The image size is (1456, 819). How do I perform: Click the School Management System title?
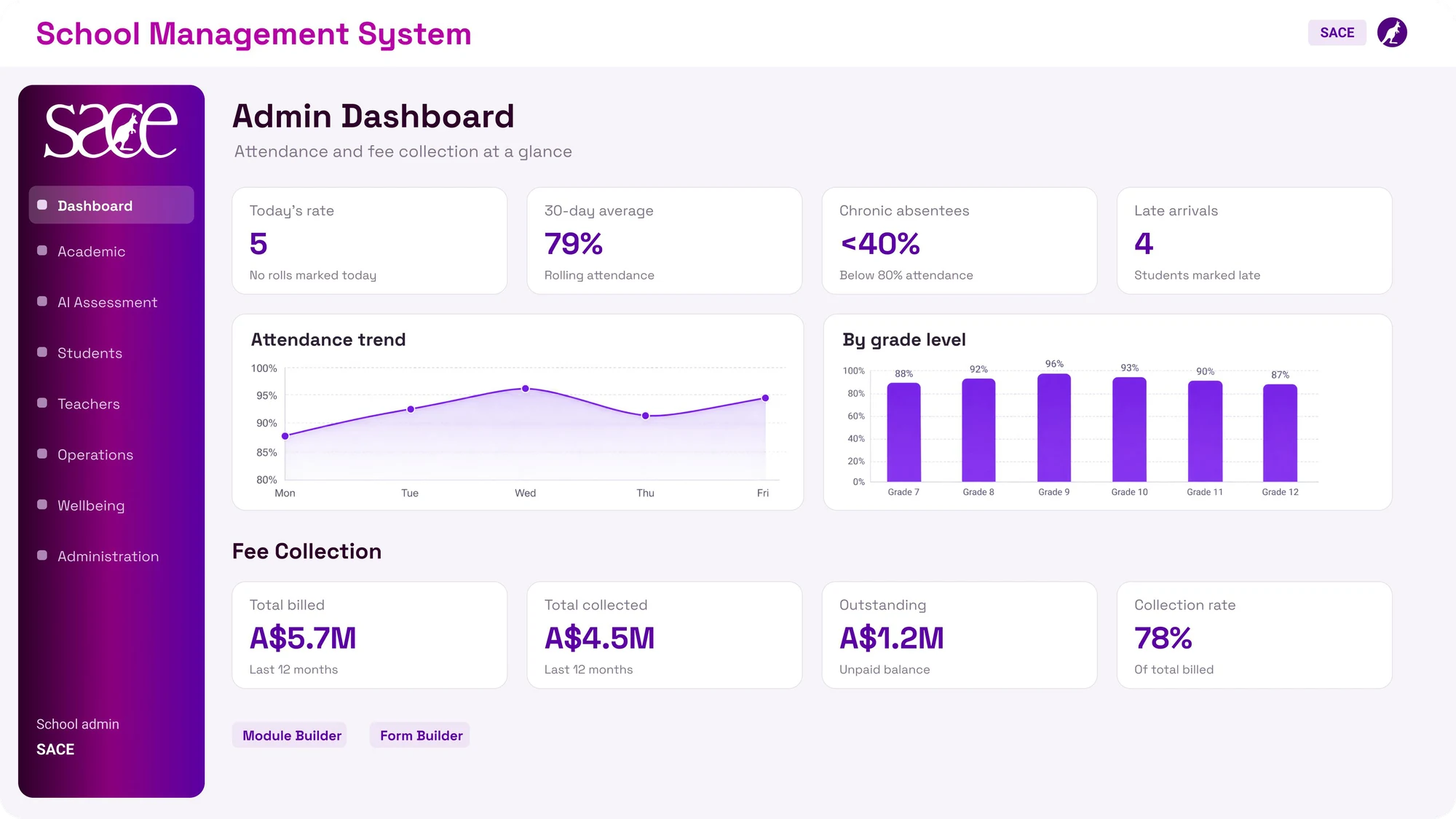(254, 34)
